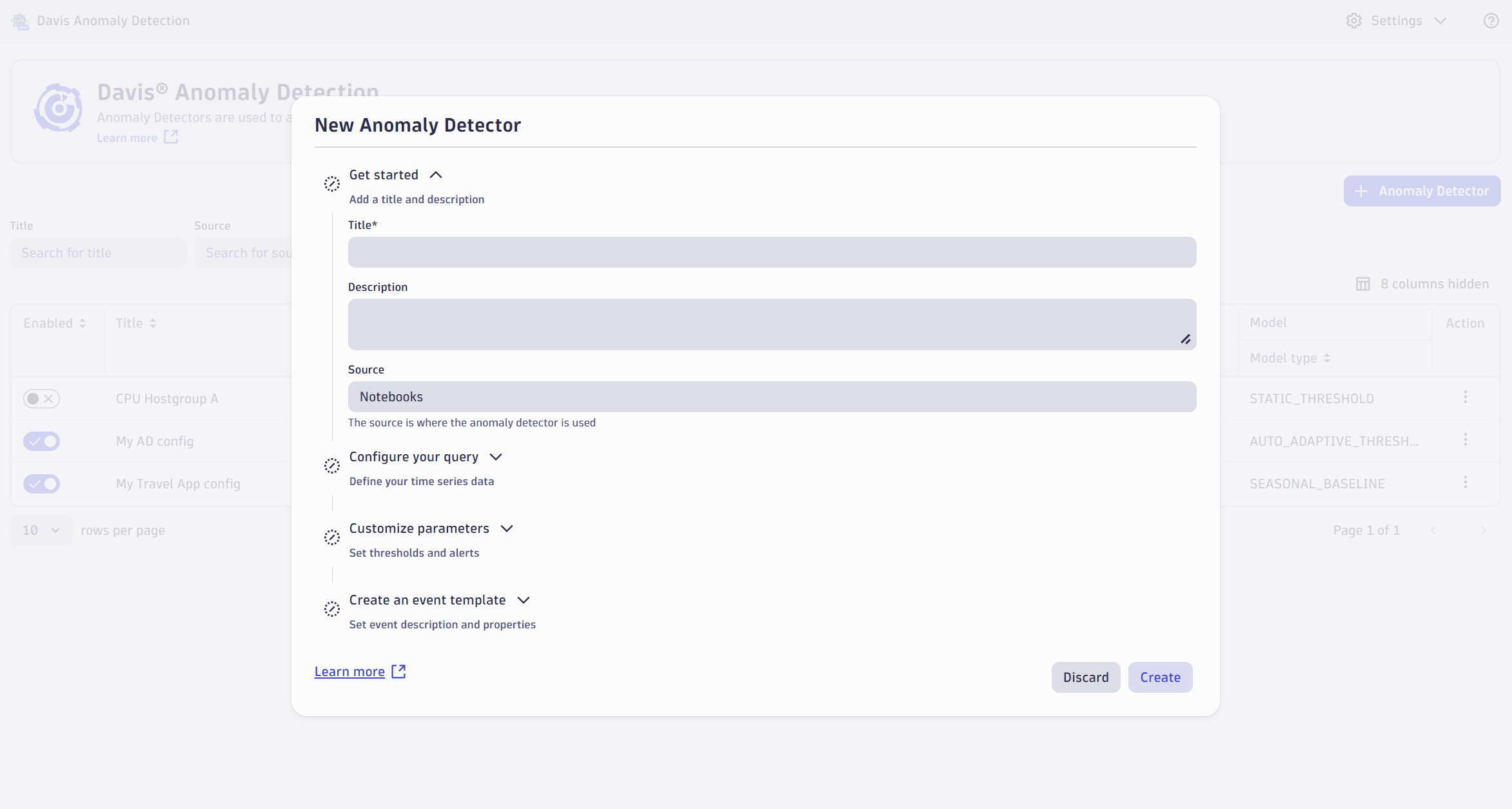
Task: Enable the CPU Hostgroup A detector toggle
Action: point(41,398)
